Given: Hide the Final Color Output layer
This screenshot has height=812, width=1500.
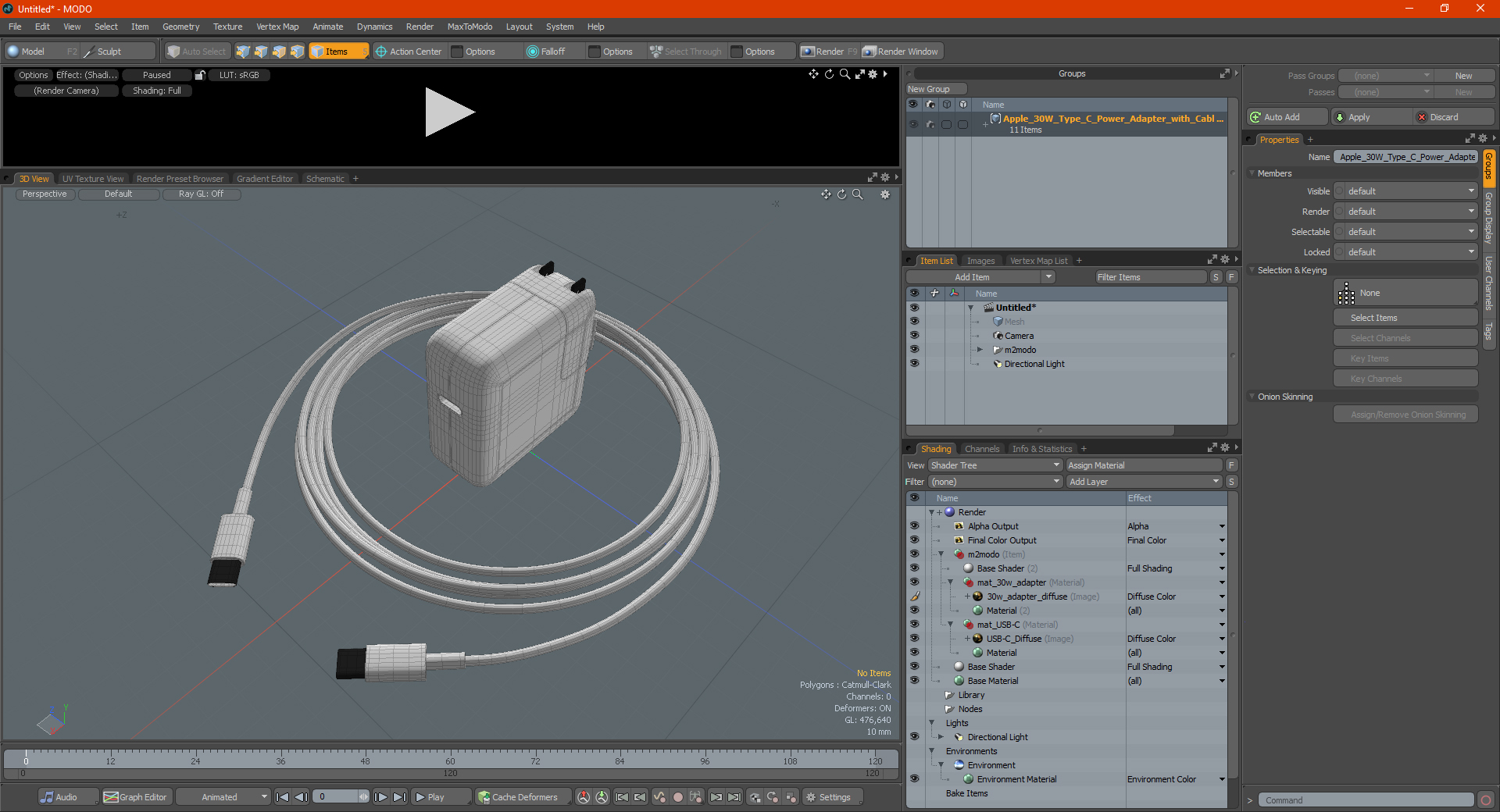Looking at the screenshot, I should pyautogui.click(x=914, y=540).
